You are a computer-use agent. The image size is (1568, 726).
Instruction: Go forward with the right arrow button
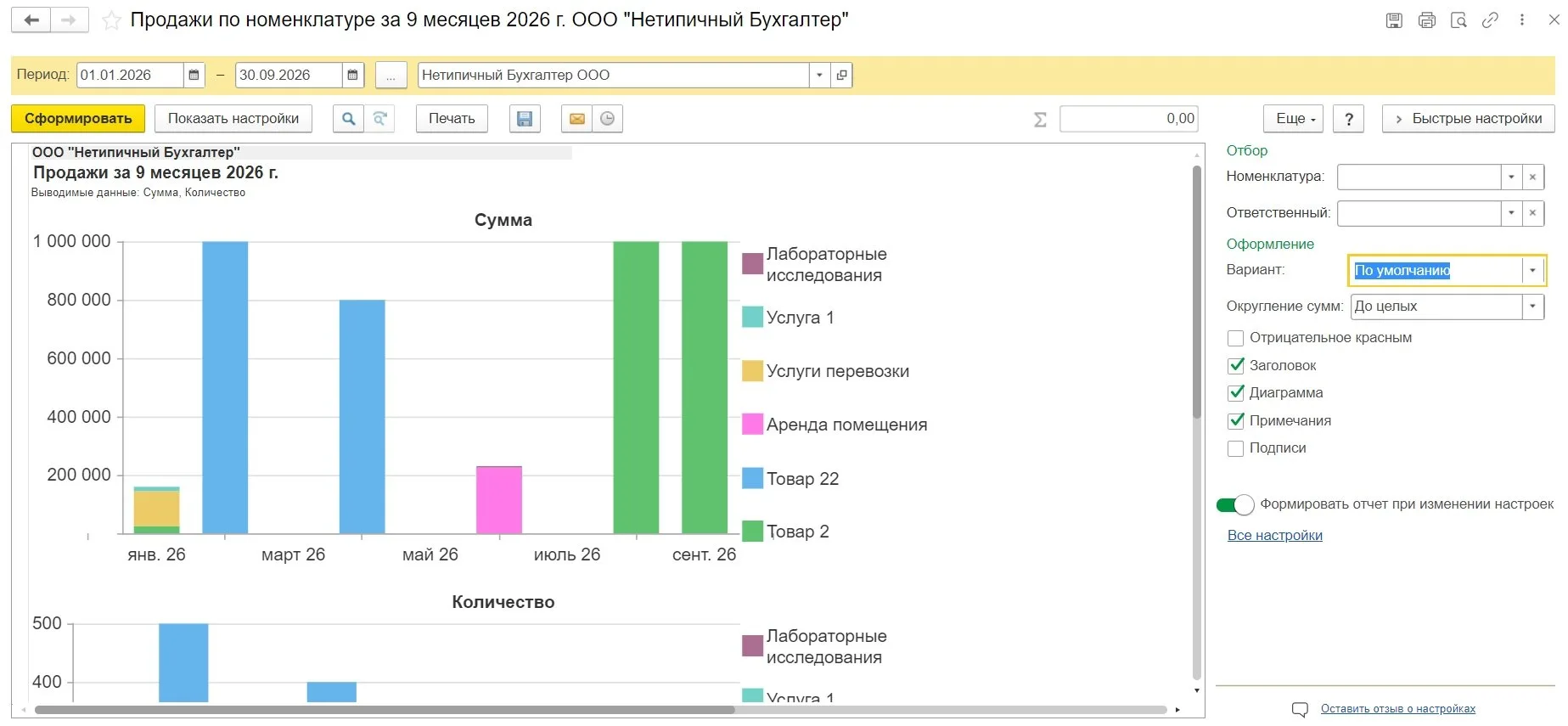point(70,20)
